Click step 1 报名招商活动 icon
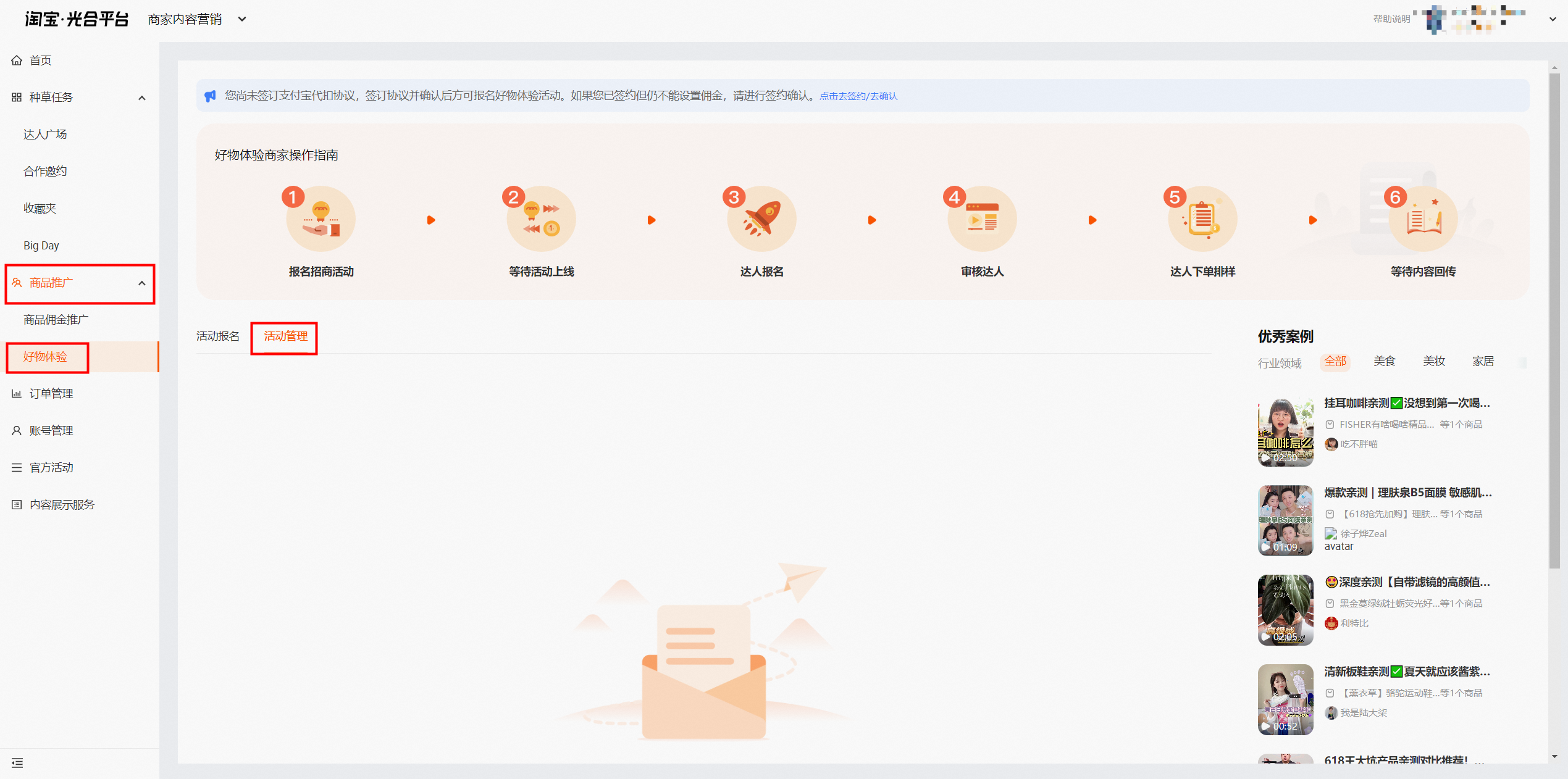Viewport: 1568px width, 779px height. (x=321, y=219)
